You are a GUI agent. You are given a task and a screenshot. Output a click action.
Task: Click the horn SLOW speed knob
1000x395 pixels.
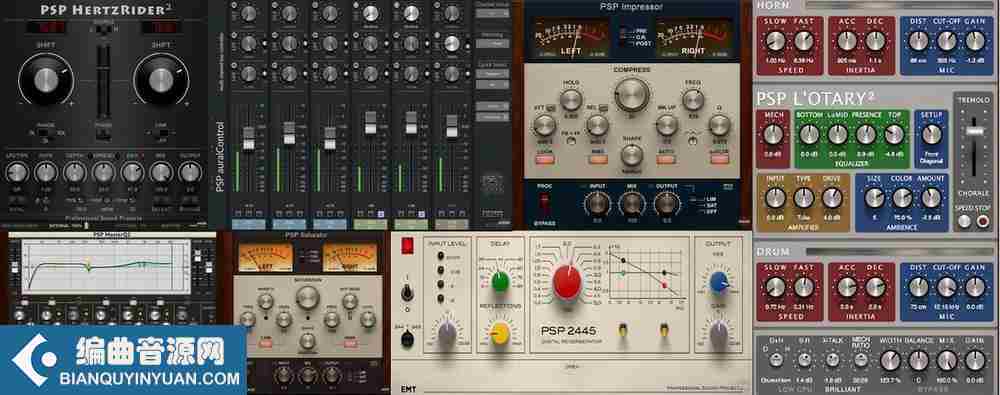click(x=775, y=41)
